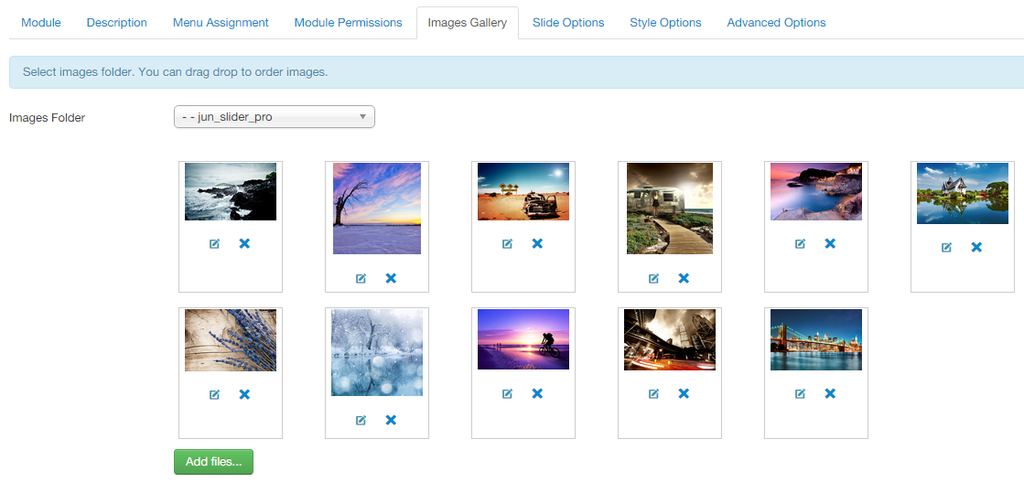This screenshot has width=1024, height=482.
Task: Select the desert vintage car thumbnail
Action: pos(523,191)
